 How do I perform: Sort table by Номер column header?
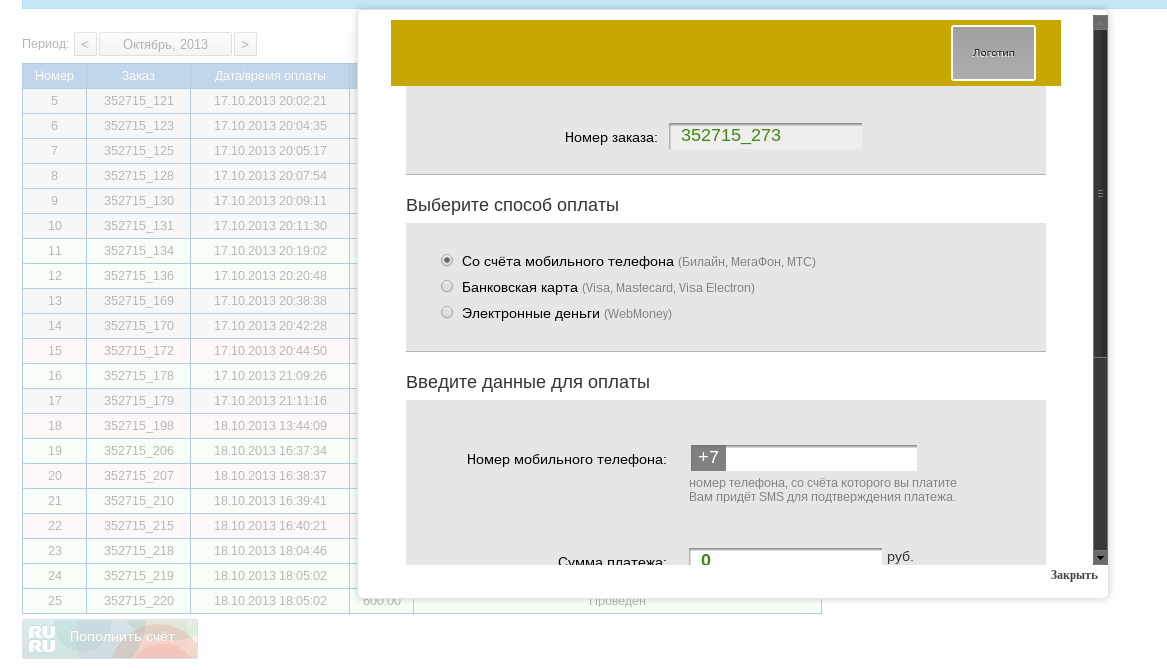click(x=54, y=76)
